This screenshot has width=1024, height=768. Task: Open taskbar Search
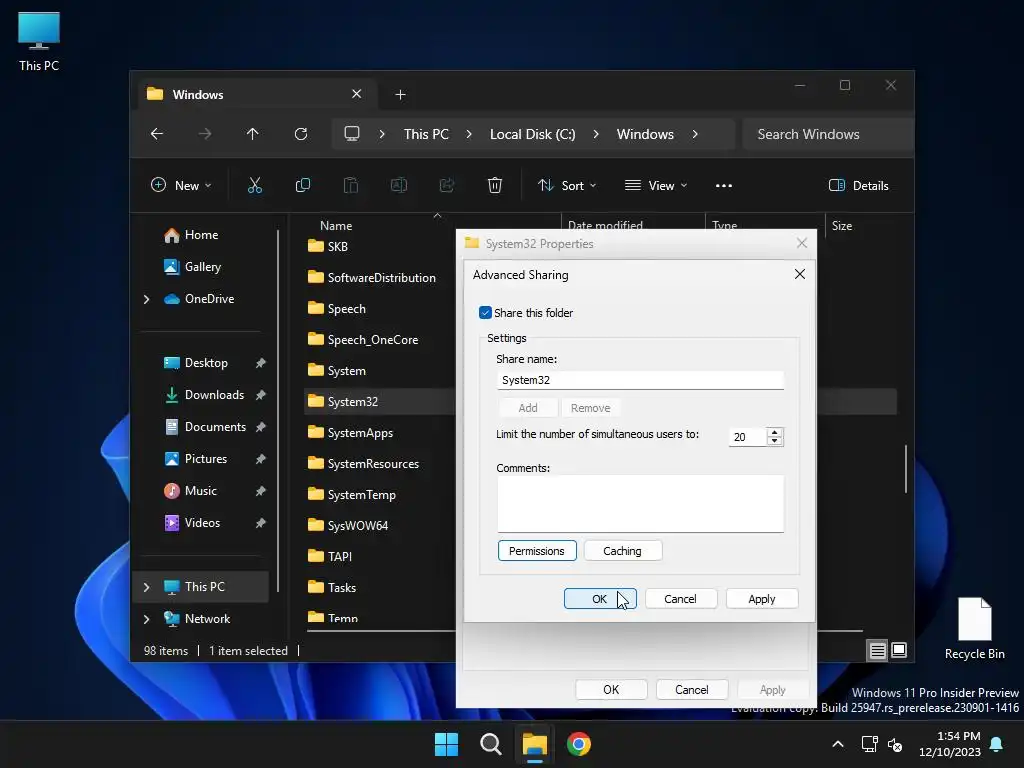tap(490, 744)
